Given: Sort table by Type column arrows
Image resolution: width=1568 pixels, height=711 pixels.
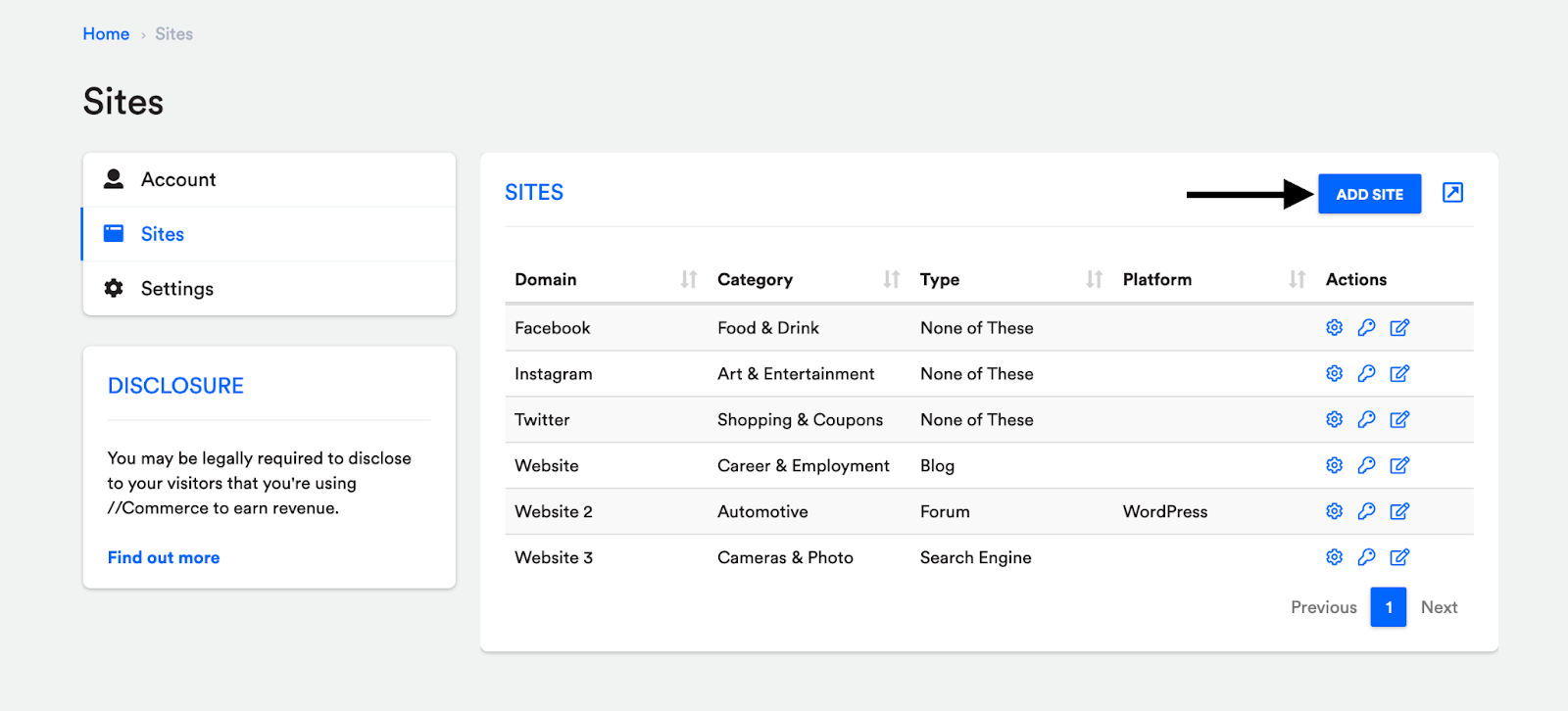Looking at the screenshot, I should pyautogui.click(x=1094, y=280).
